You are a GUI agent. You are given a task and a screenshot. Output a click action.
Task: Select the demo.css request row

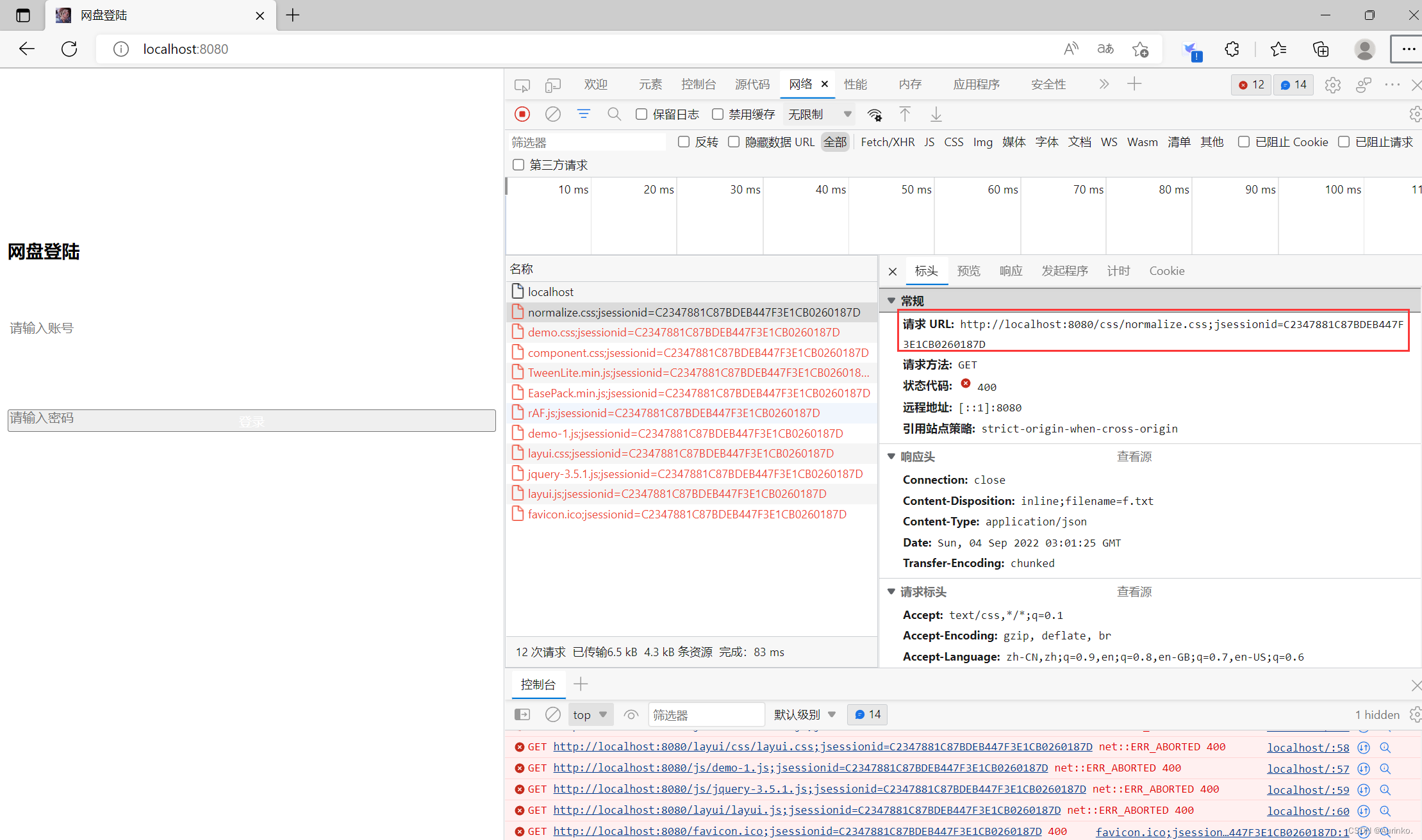click(691, 332)
